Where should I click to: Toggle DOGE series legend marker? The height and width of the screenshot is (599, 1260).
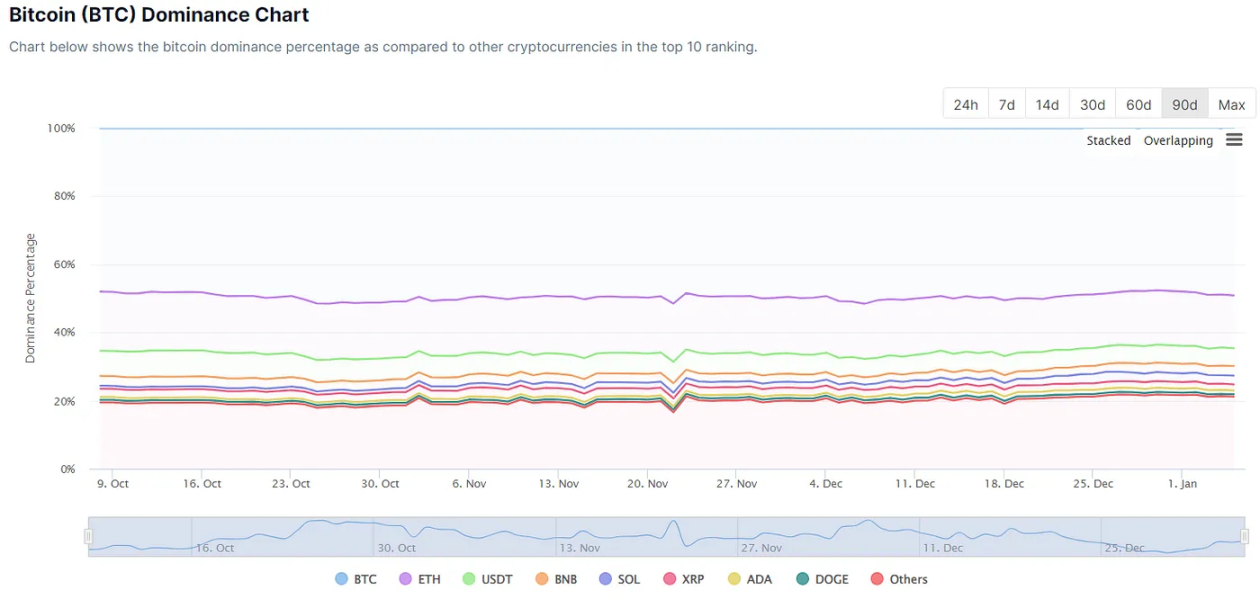(x=803, y=579)
